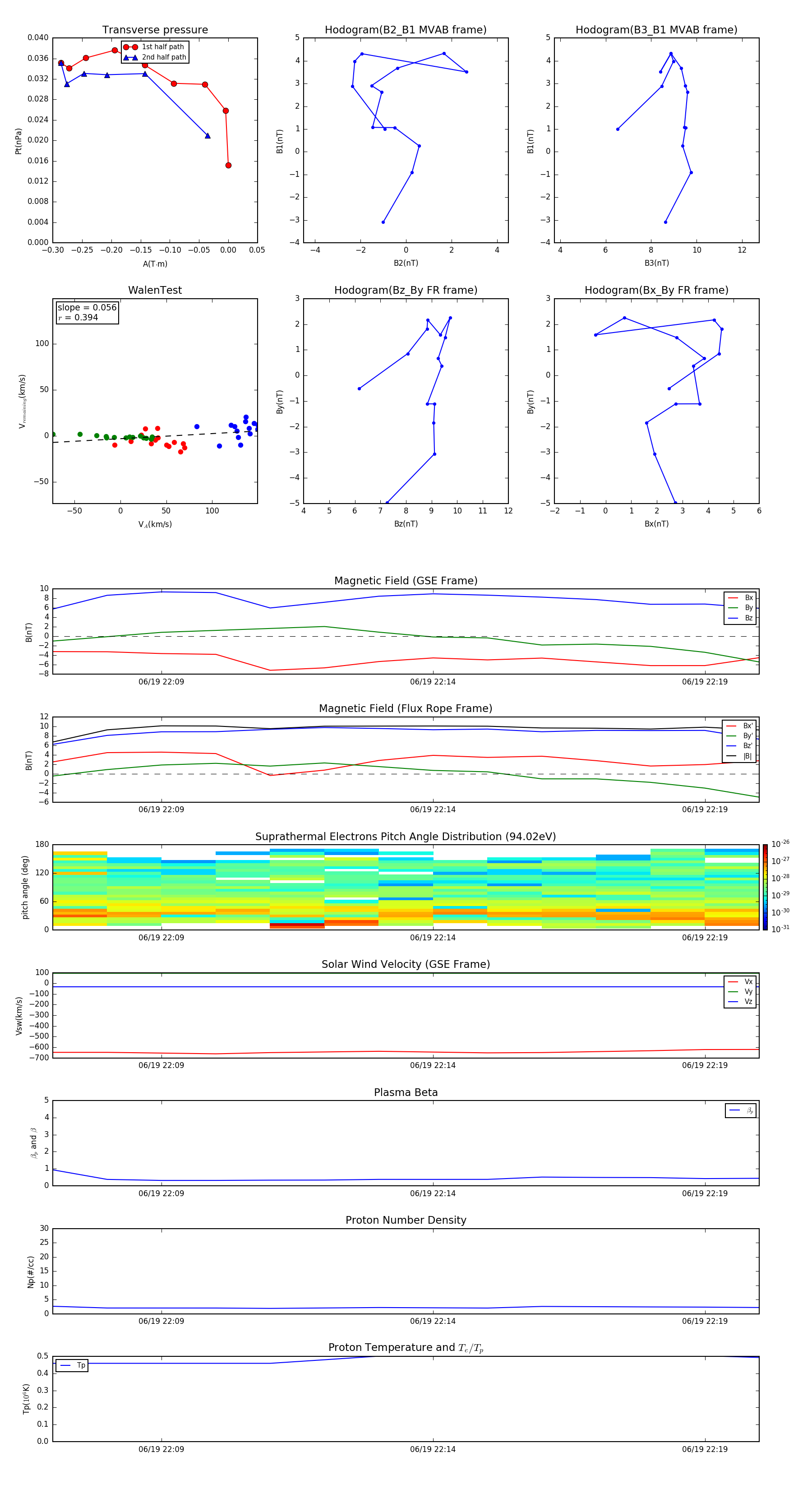Click the 'Pt(nPa)' y-axis label
The width and height of the screenshot is (812, 1489).
[18, 141]
